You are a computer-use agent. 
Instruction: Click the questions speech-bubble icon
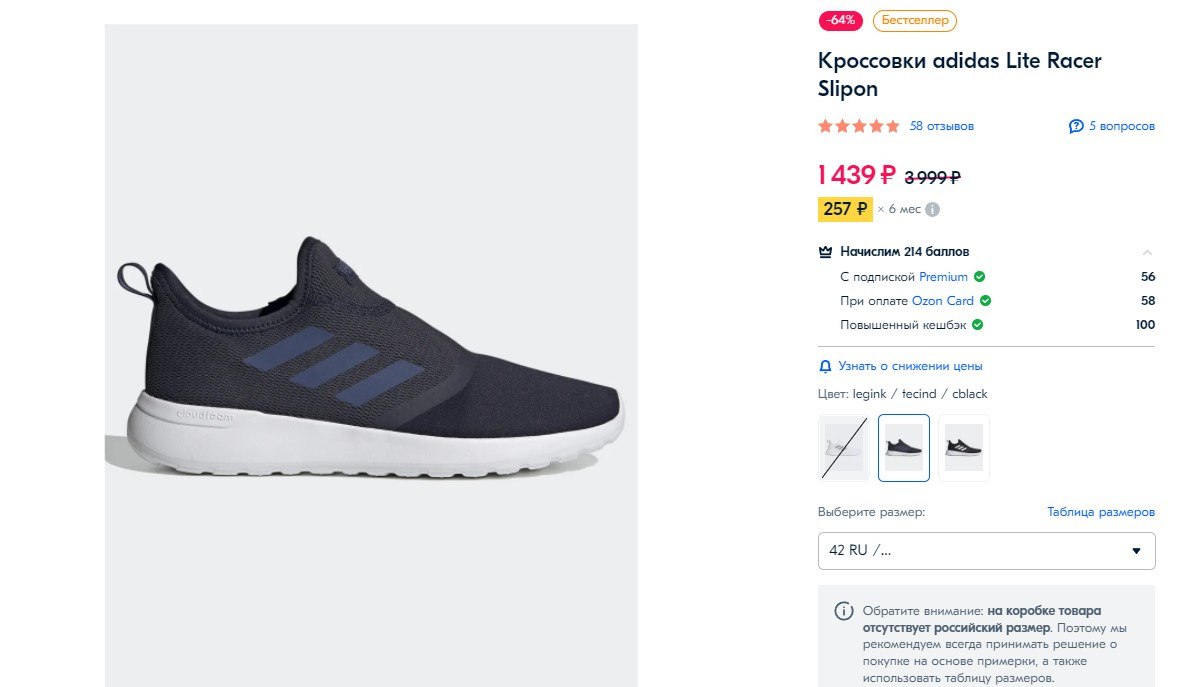1076,126
